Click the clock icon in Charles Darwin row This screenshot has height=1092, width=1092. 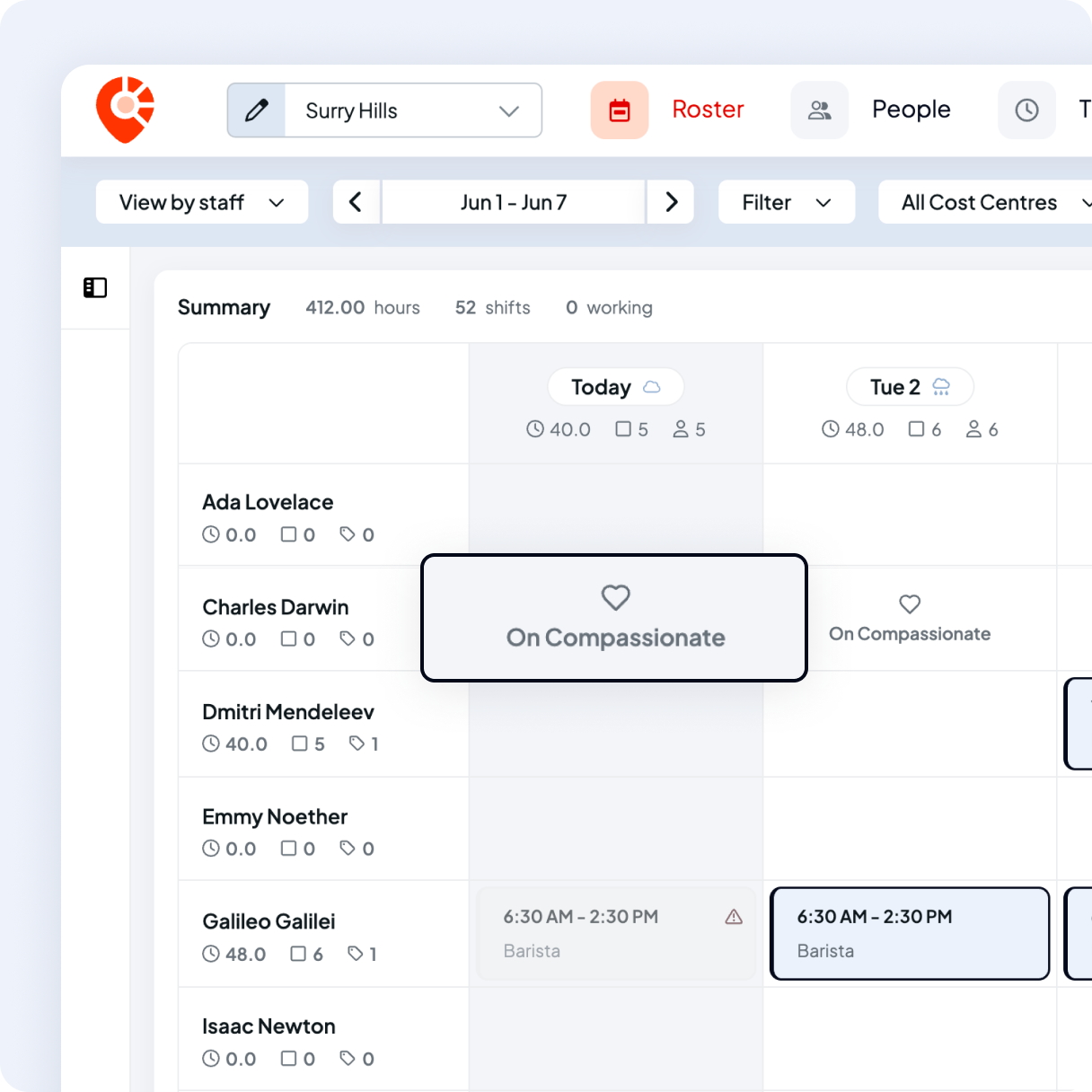coord(211,638)
